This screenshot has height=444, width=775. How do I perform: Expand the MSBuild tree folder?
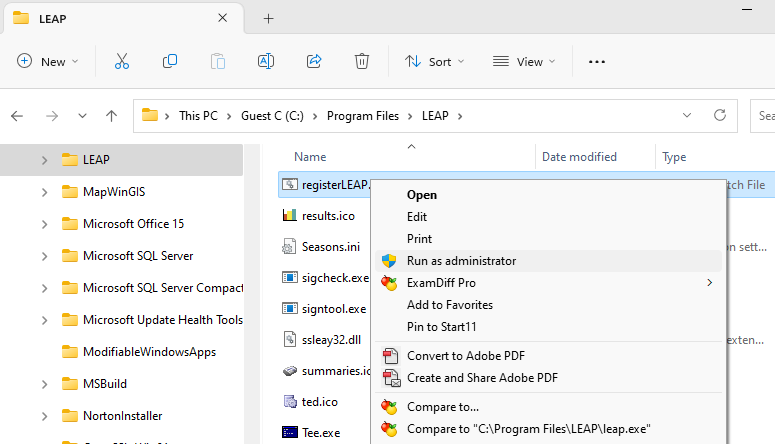[x=44, y=384]
